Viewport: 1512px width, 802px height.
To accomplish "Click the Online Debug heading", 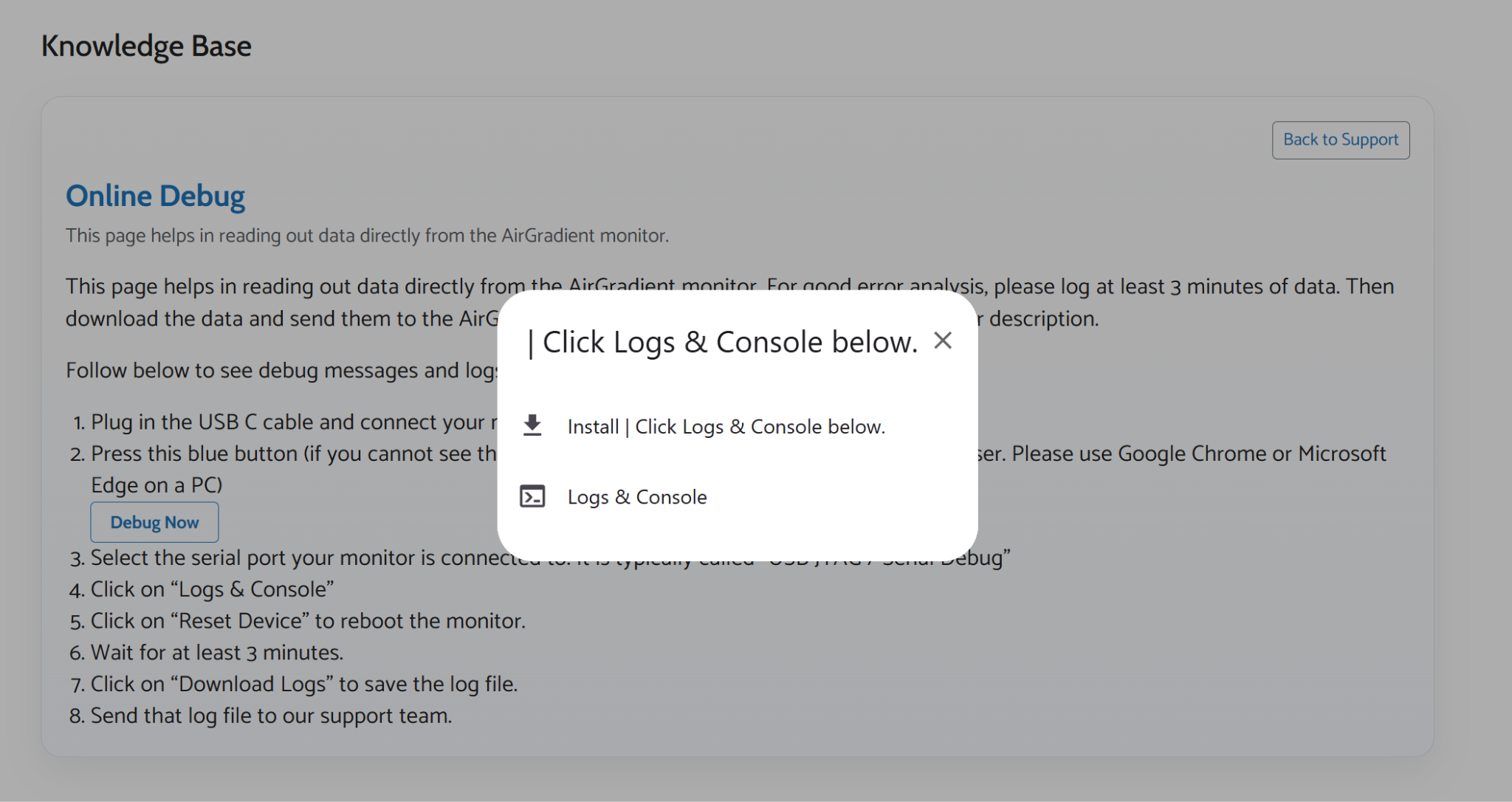I will pos(155,196).
